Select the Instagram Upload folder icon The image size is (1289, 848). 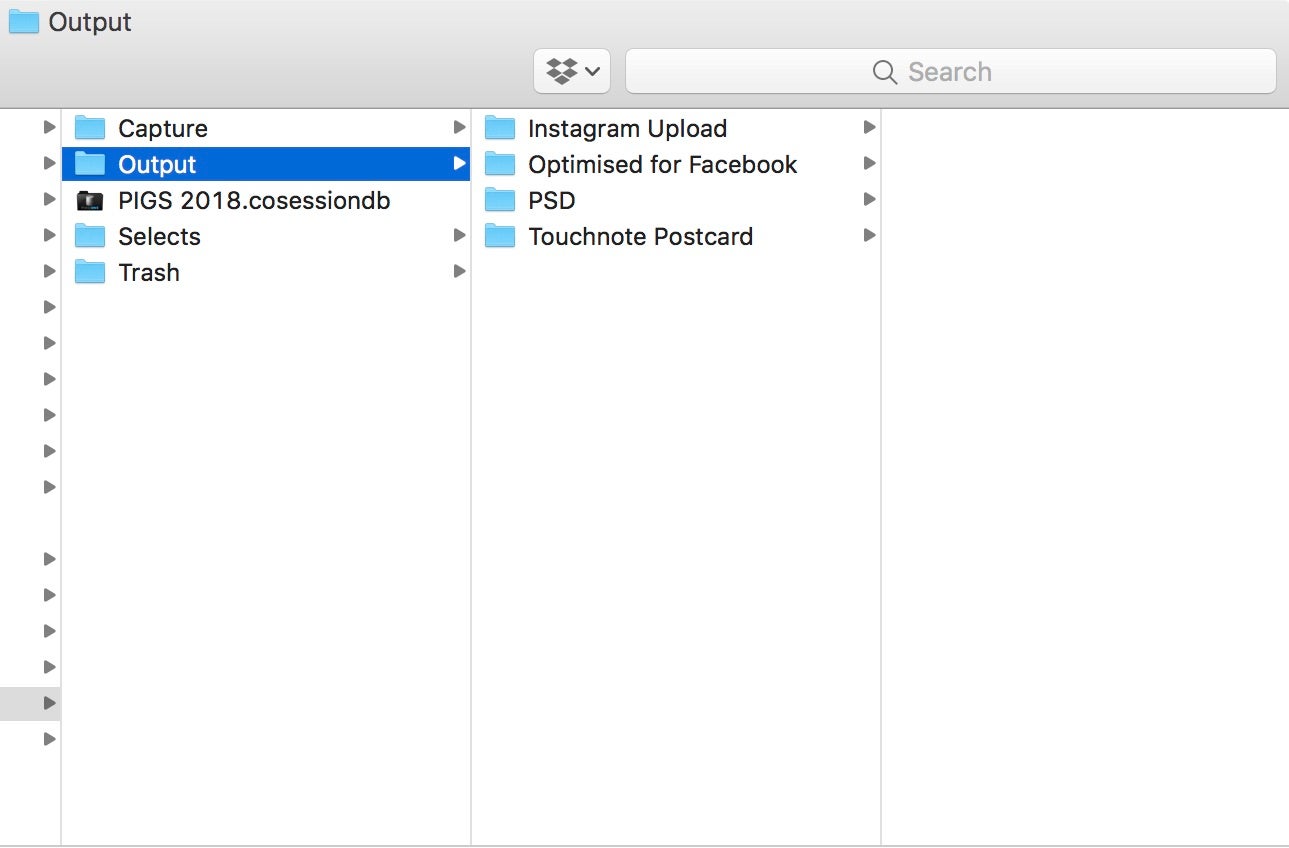point(500,128)
